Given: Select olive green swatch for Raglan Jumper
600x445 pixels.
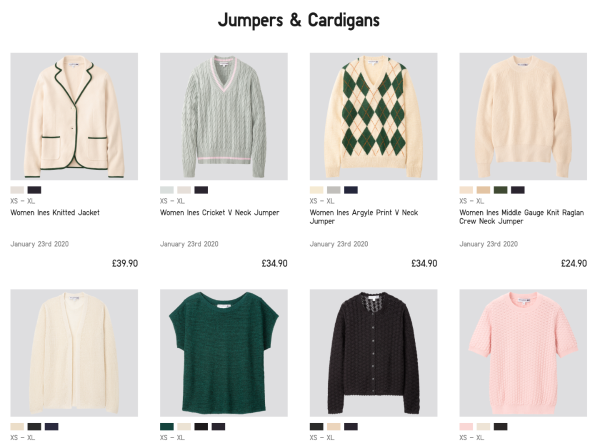Looking at the screenshot, I should (501, 190).
